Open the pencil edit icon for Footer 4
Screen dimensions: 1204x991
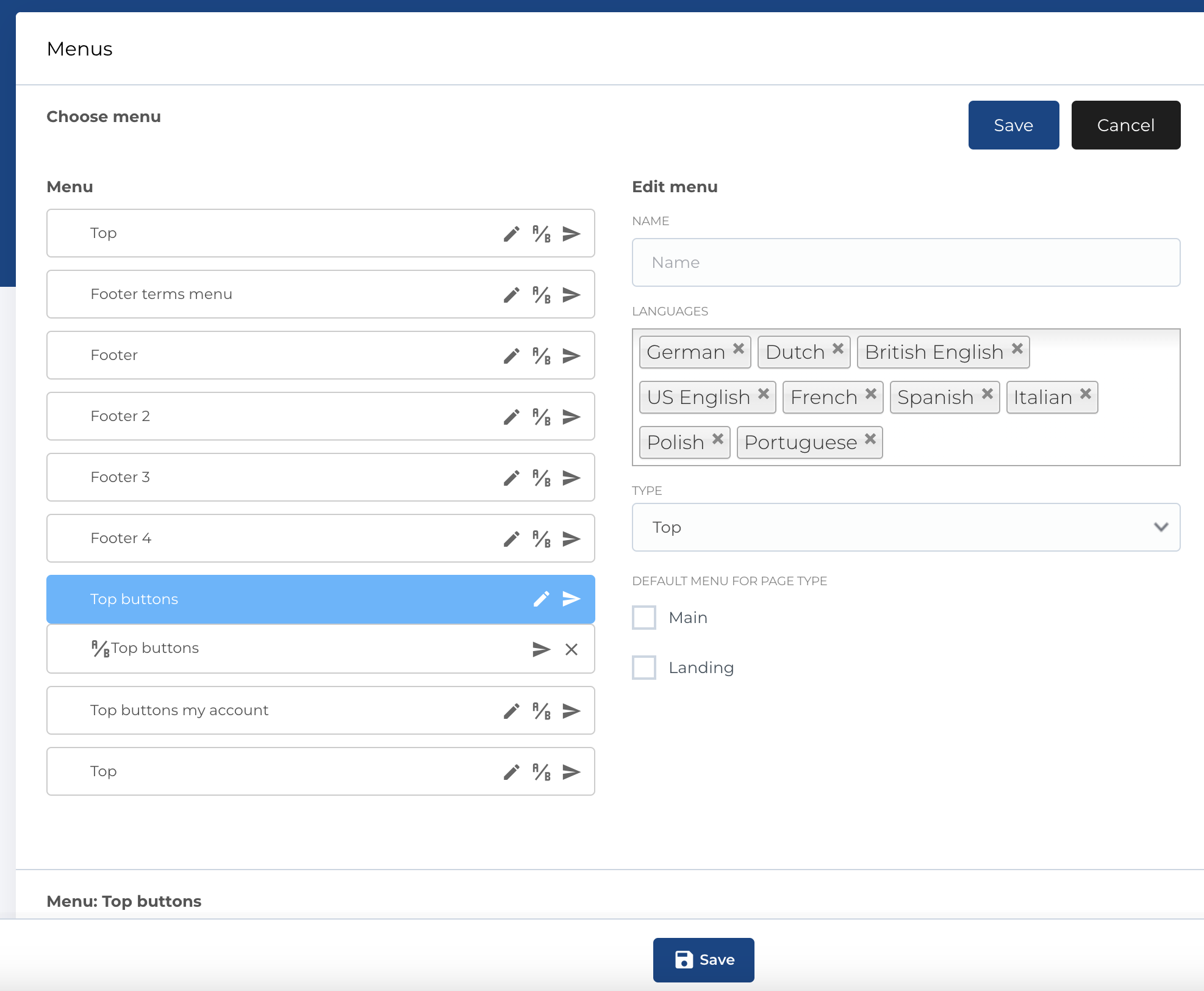pos(511,538)
